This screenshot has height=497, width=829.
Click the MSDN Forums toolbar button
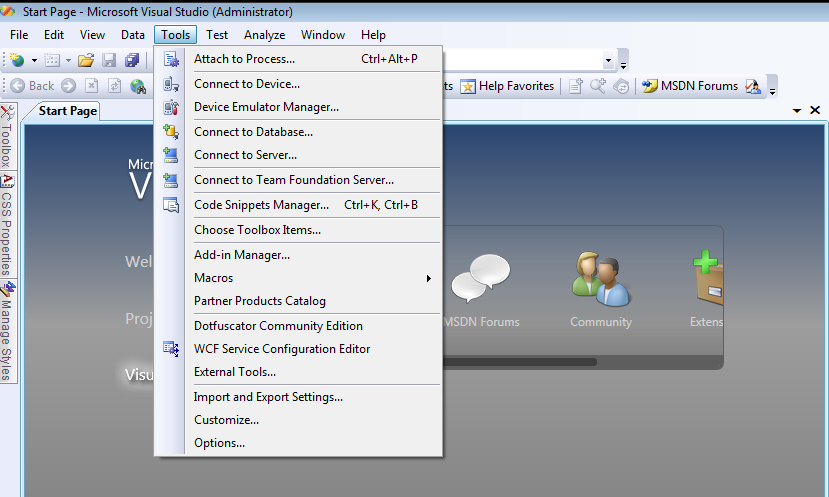[690, 86]
